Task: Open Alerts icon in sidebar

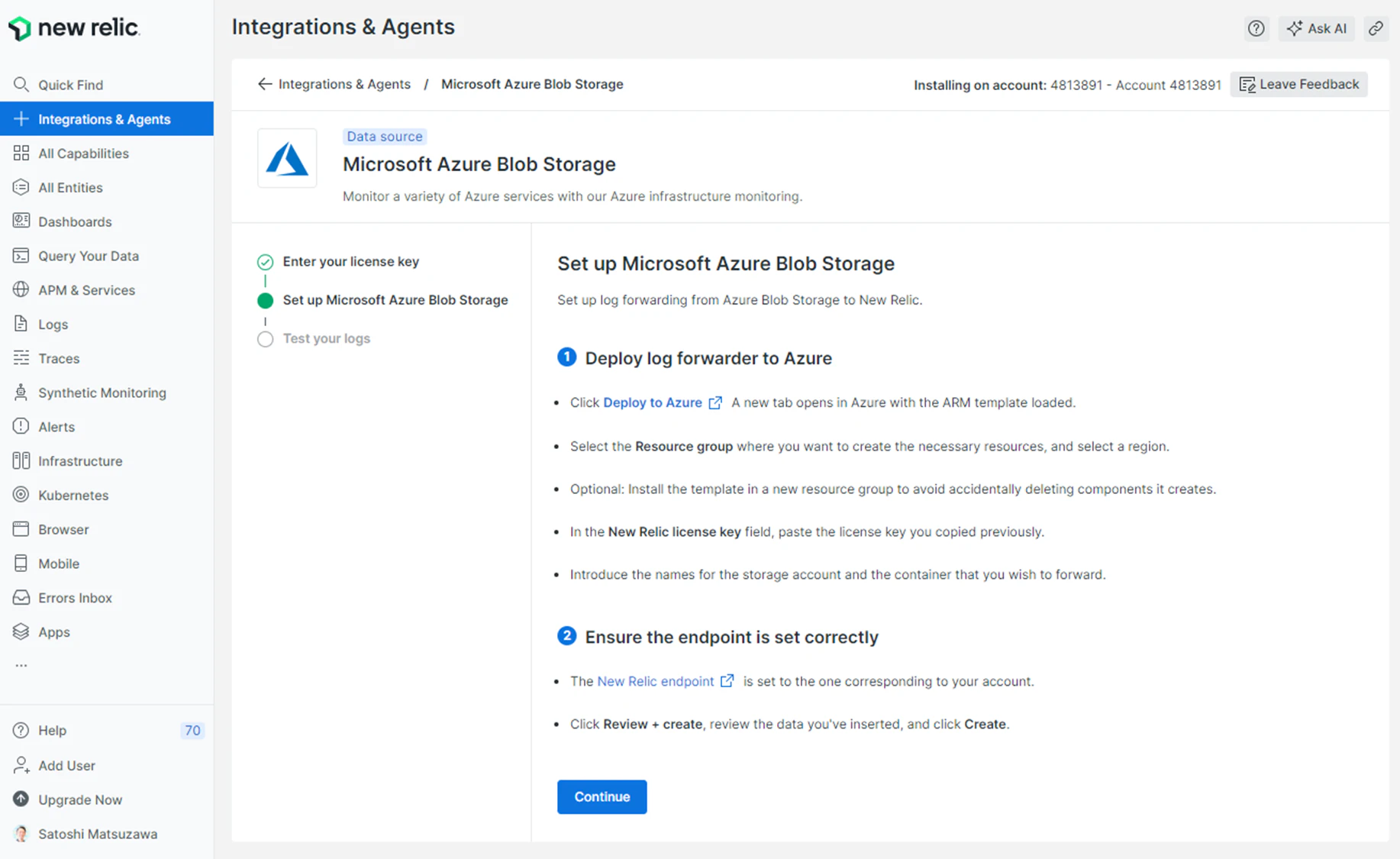Action: 21,427
